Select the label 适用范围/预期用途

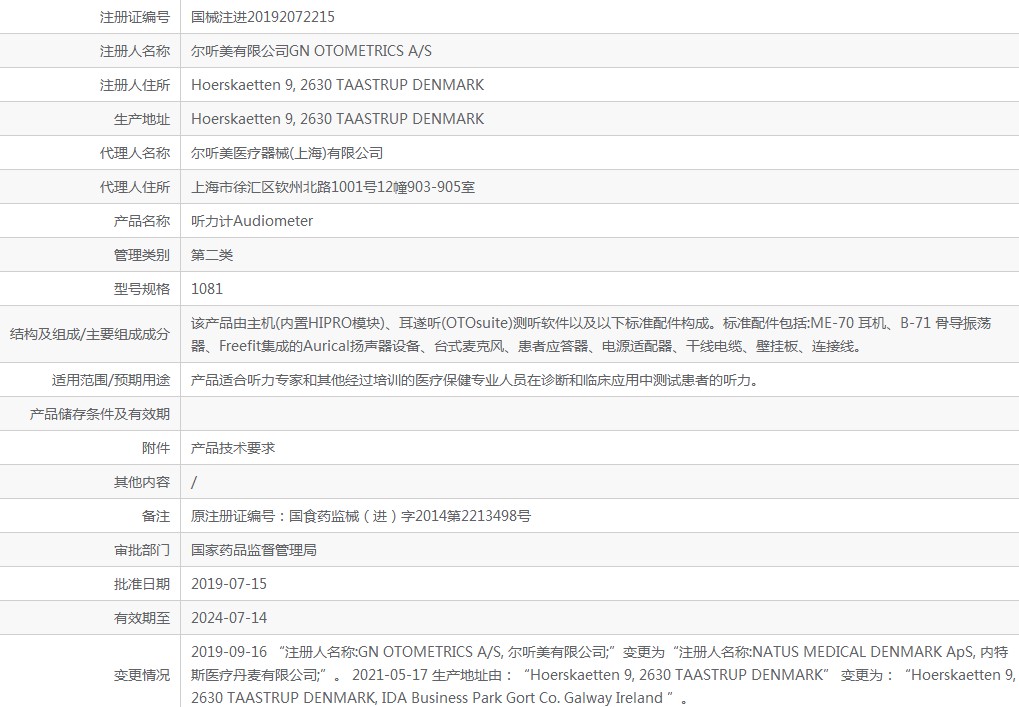(x=110, y=380)
